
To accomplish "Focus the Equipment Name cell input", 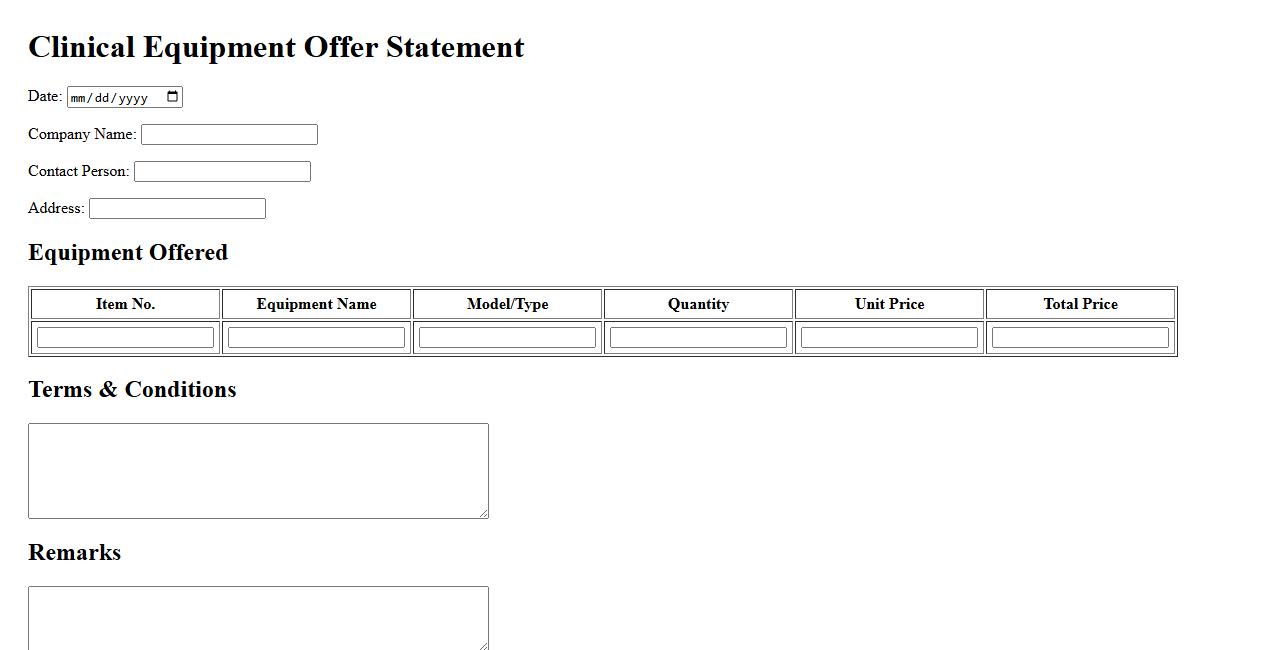I will pos(316,338).
